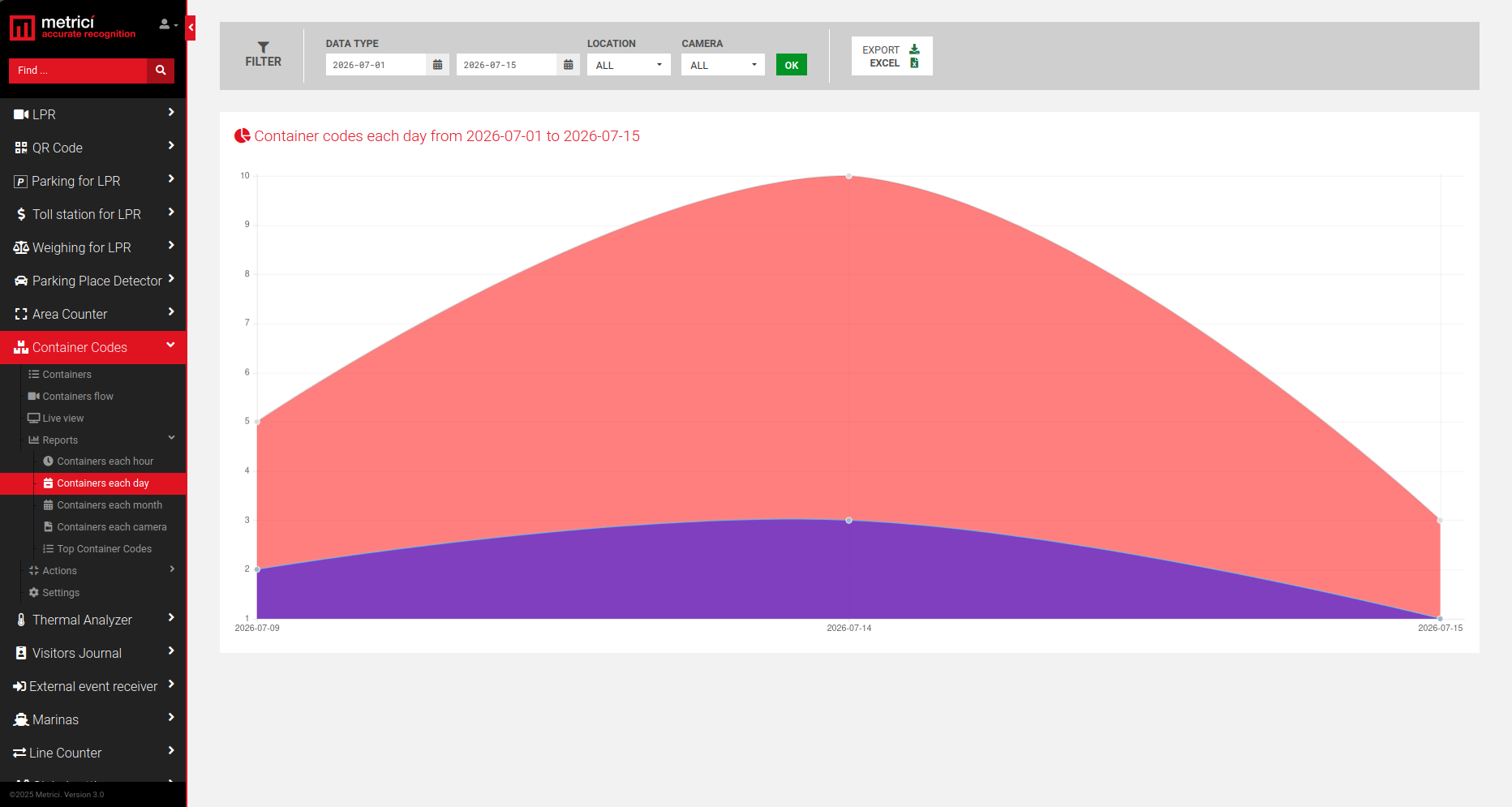
Task: Click the Container Codes boxes icon
Action: pos(21,347)
